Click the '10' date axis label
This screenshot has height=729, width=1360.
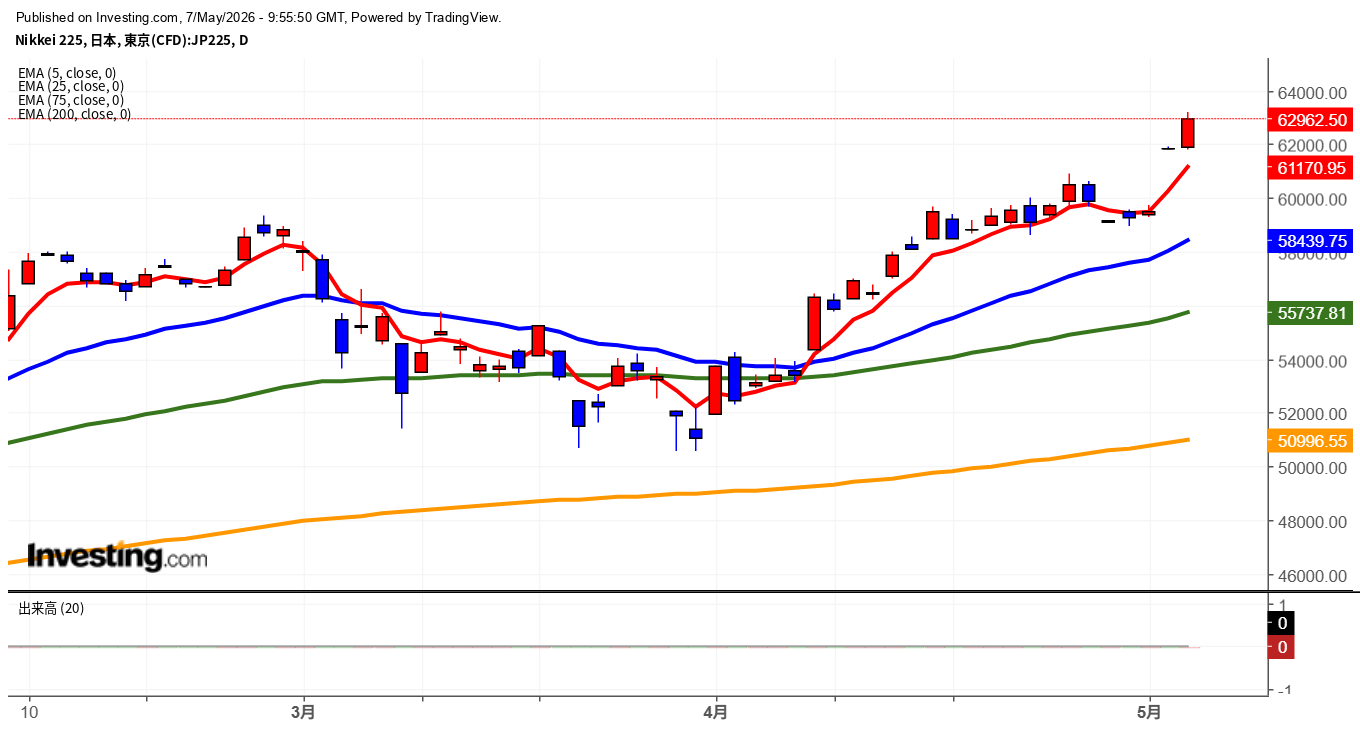tap(30, 713)
